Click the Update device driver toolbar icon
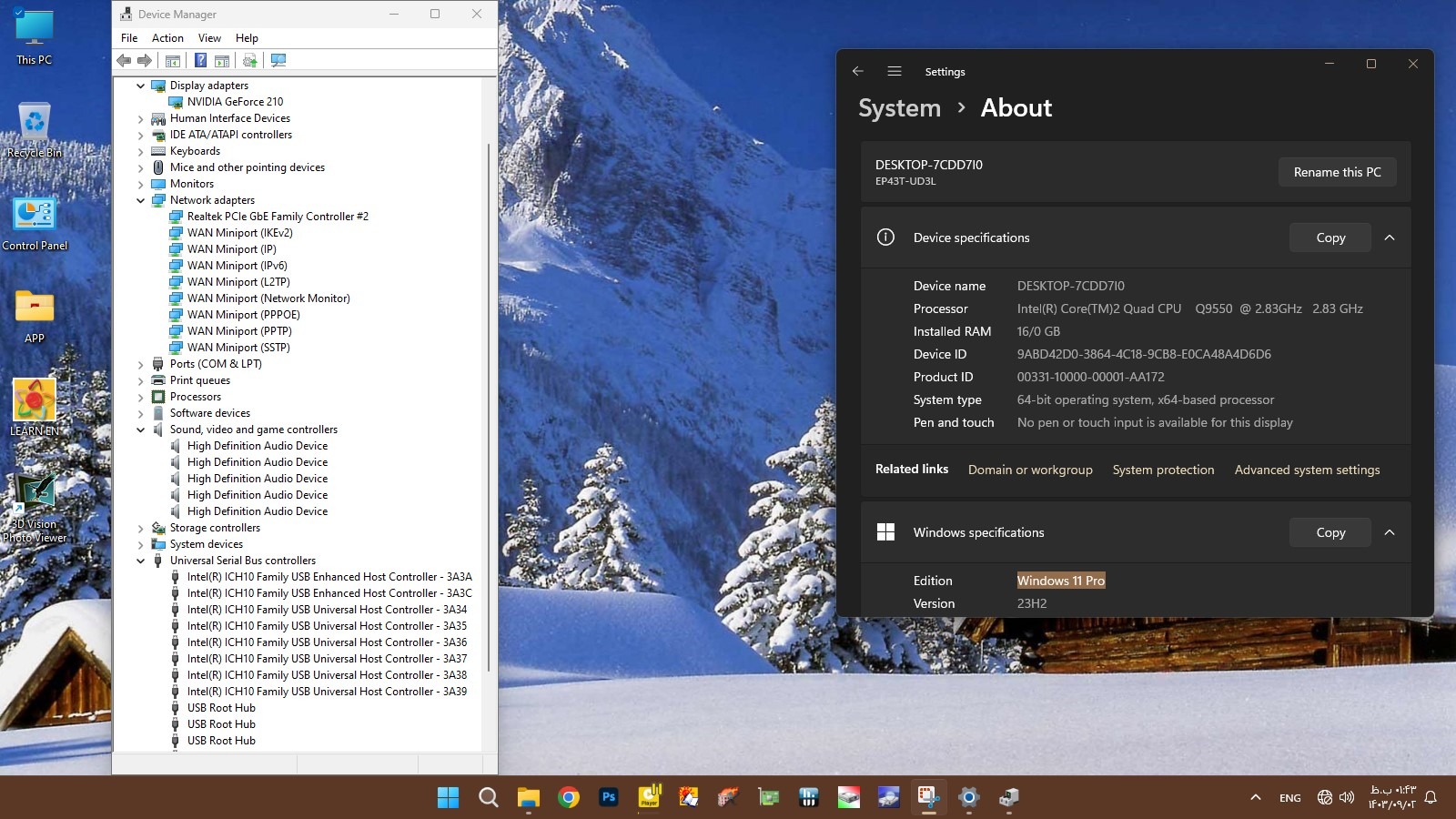1456x819 pixels. pyautogui.click(x=249, y=60)
